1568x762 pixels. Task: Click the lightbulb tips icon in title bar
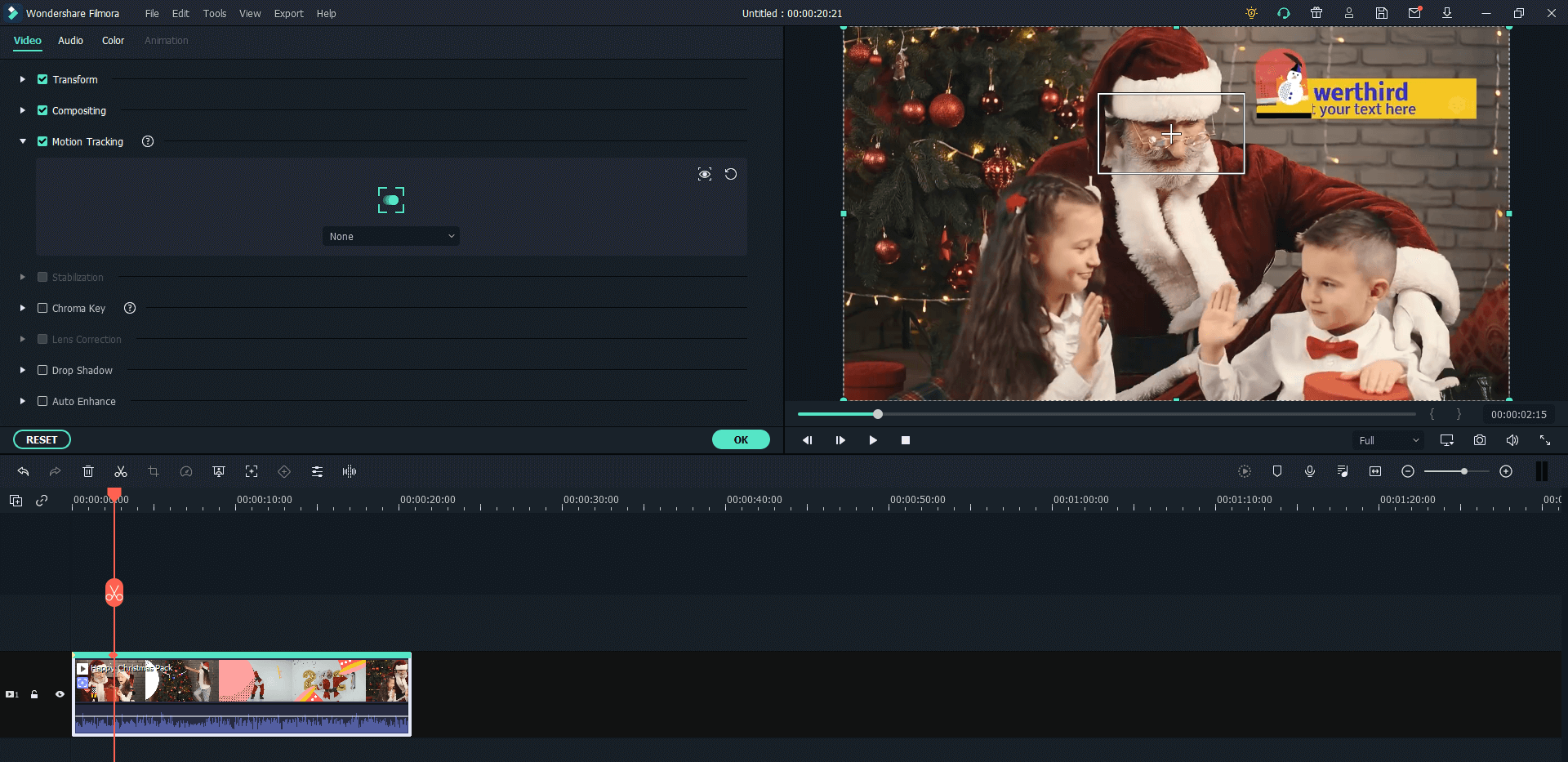click(x=1251, y=13)
